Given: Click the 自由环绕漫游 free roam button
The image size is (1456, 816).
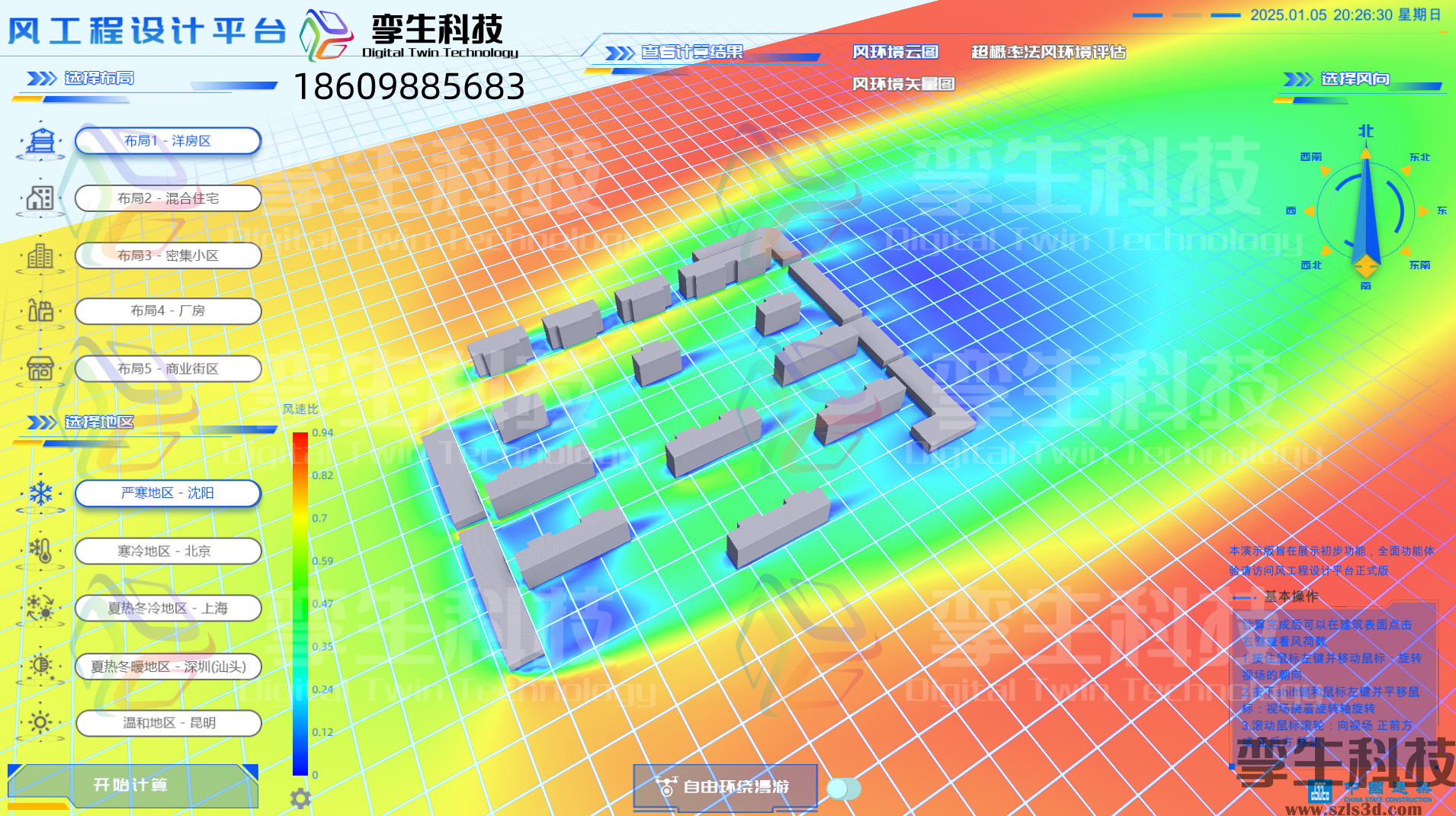Looking at the screenshot, I should (725, 786).
